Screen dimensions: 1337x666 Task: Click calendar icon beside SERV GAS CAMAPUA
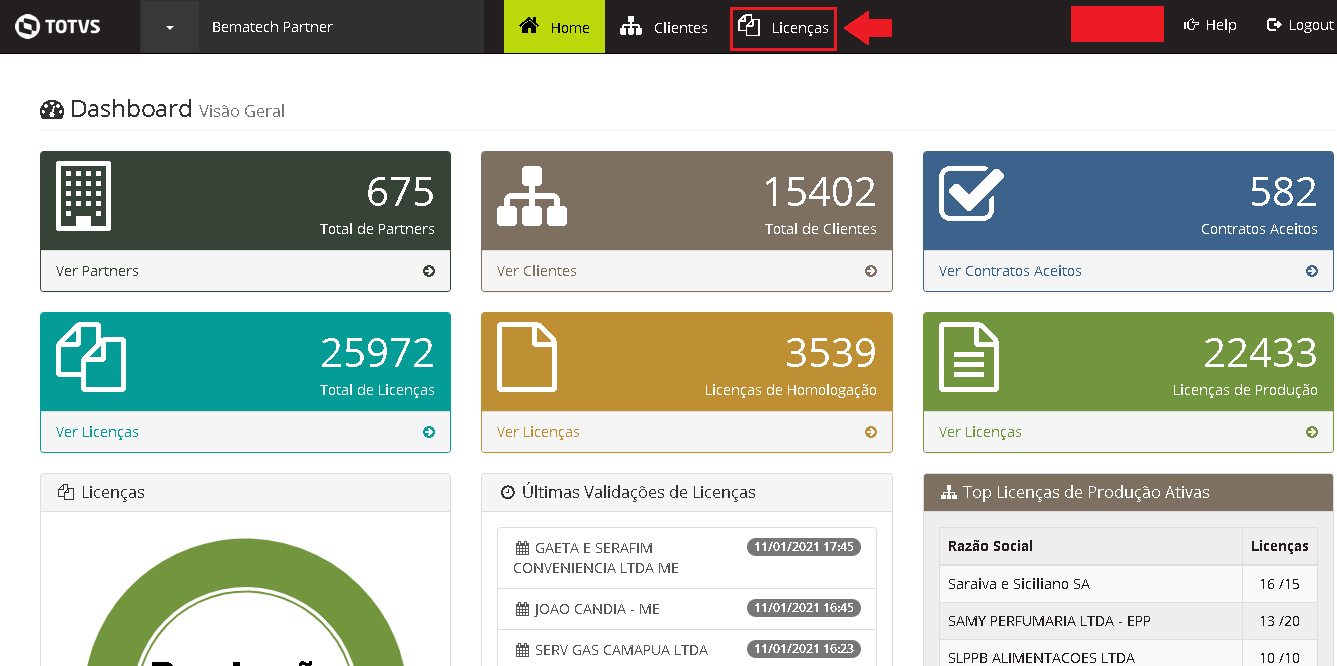click(522, 650)
